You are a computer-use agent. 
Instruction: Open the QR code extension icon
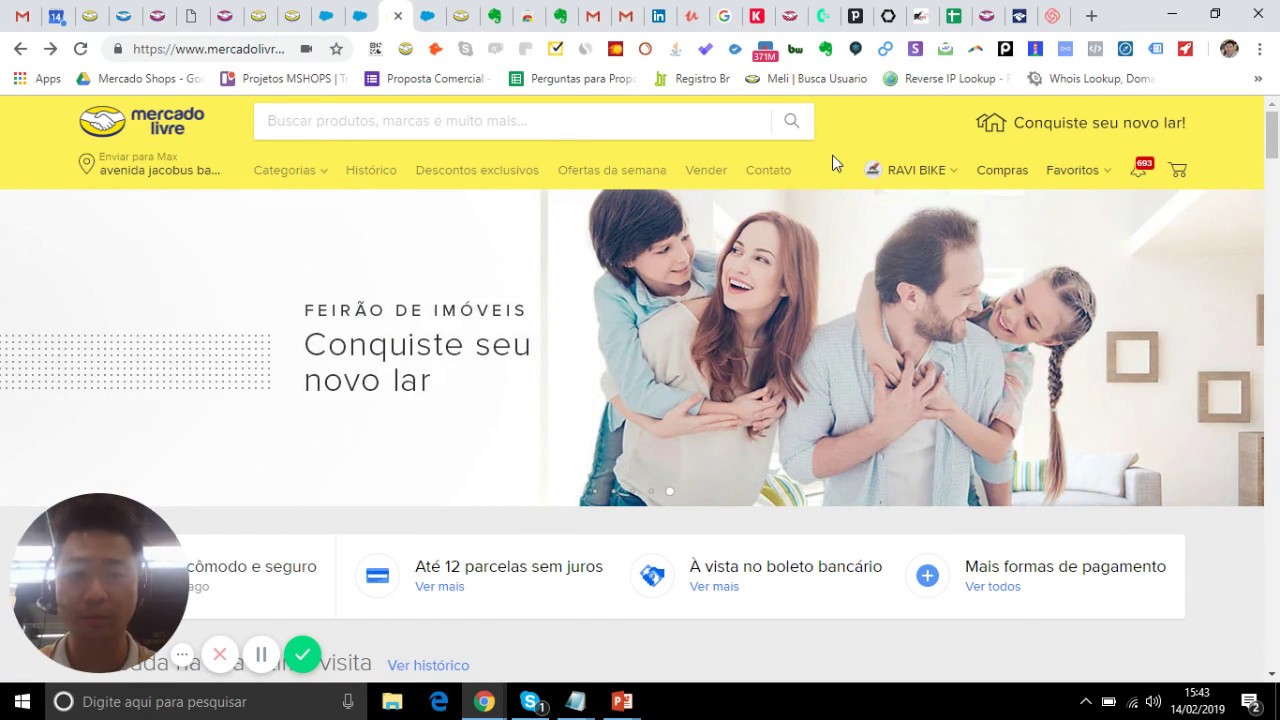(375, 49)
